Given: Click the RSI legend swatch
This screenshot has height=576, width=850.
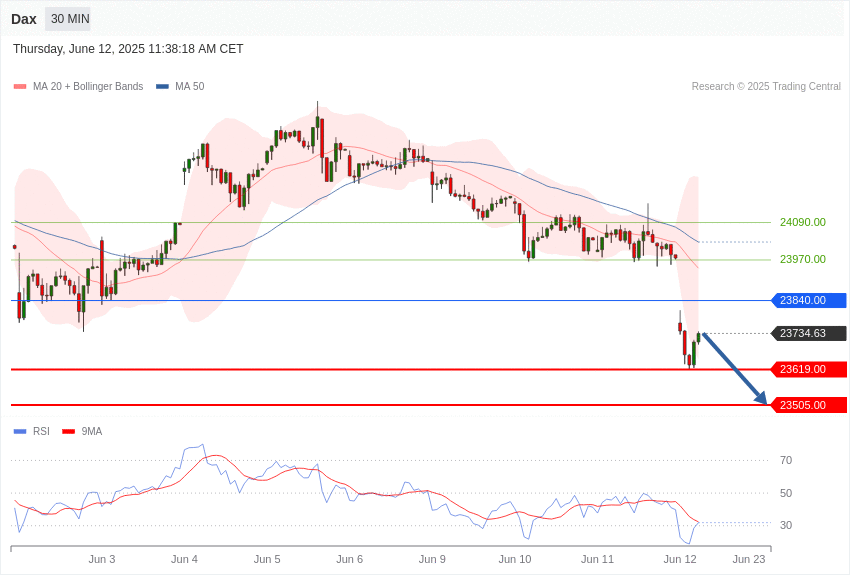Looking at the screenshot, I should point(20,432).
